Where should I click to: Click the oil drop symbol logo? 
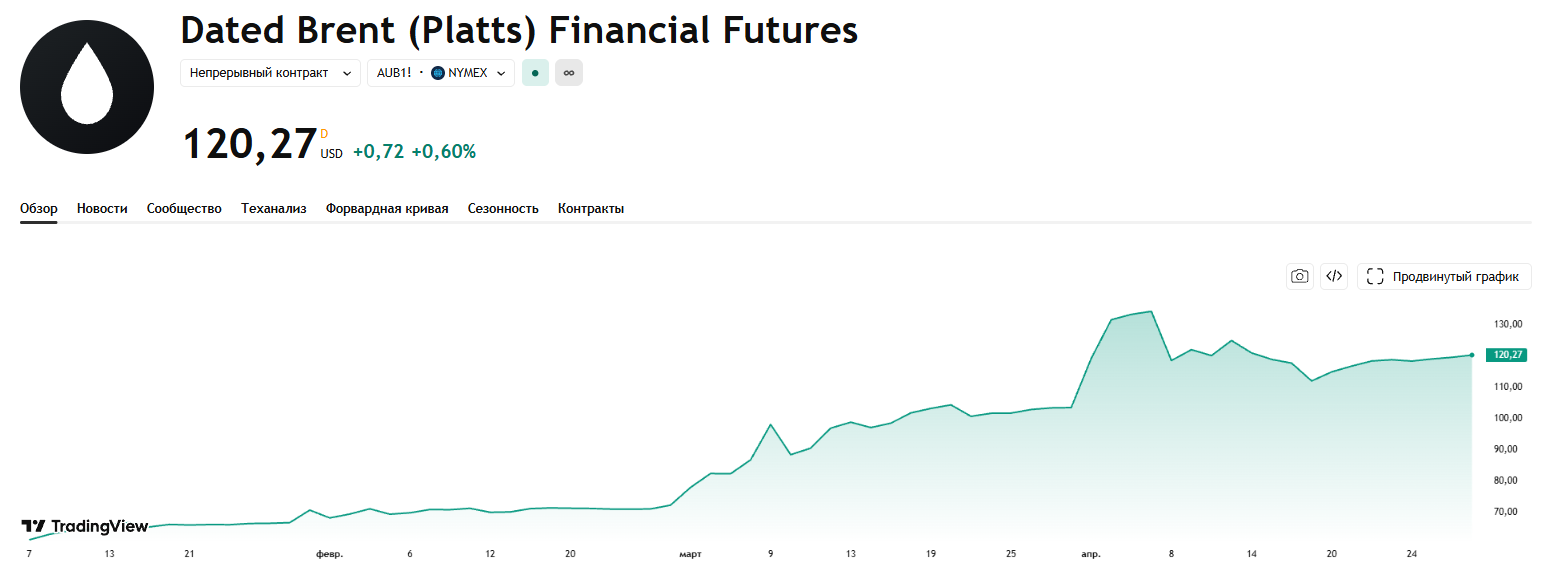pos(87,87)
